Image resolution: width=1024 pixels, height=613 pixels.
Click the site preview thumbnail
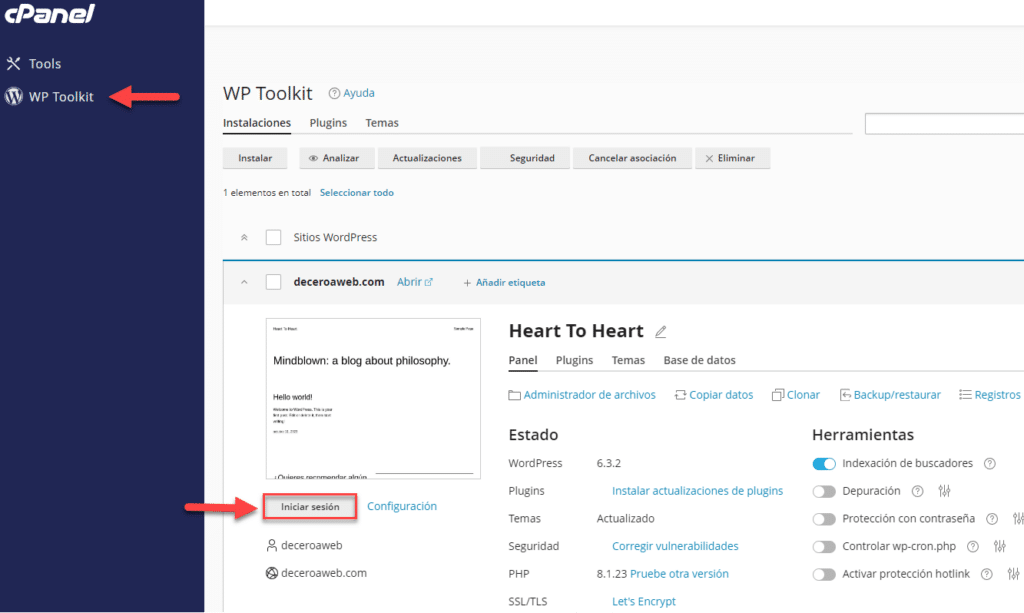374,399
